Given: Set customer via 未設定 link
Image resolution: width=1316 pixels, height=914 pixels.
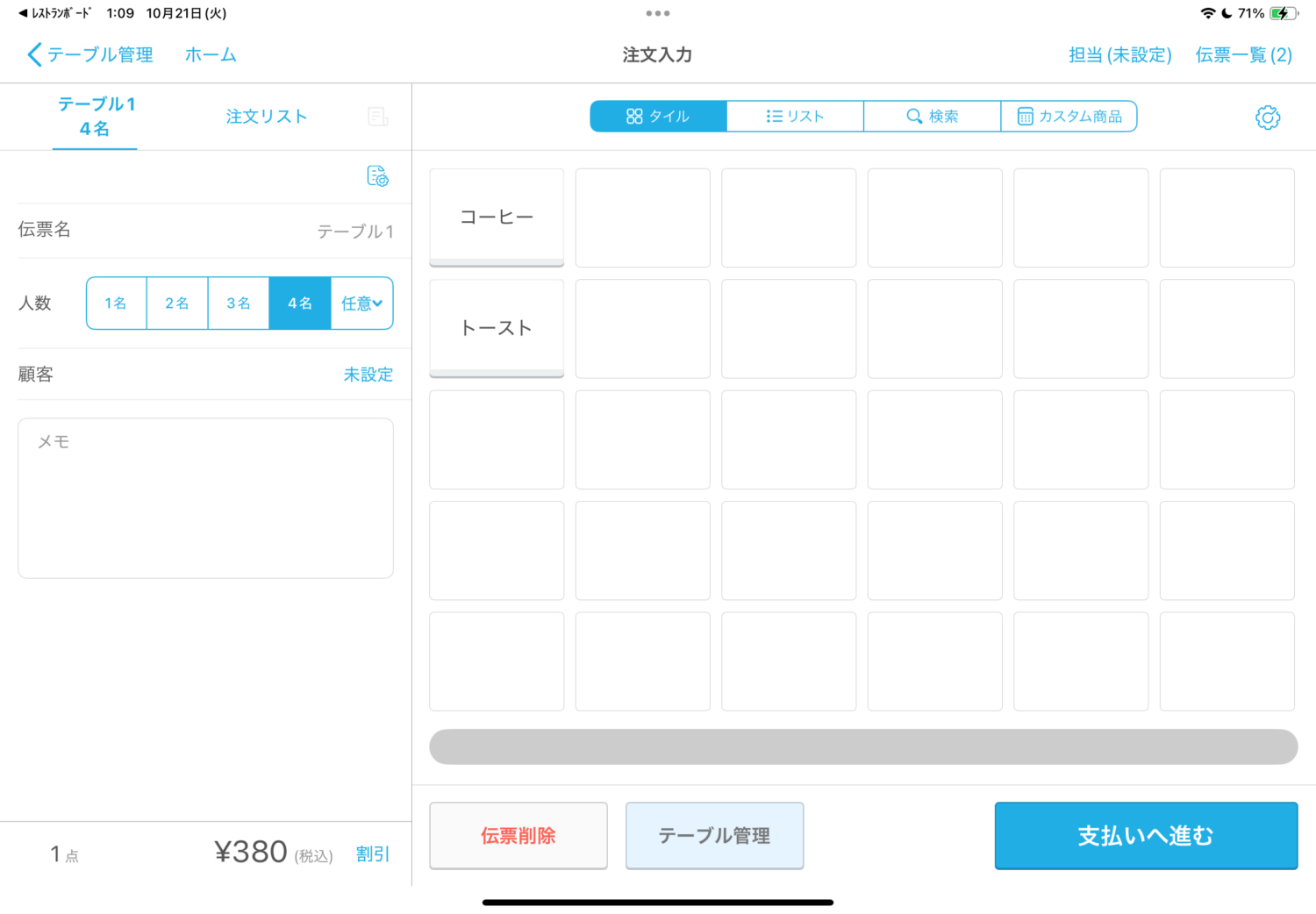Looking at the screenshot, I should [x=368, y=375].
